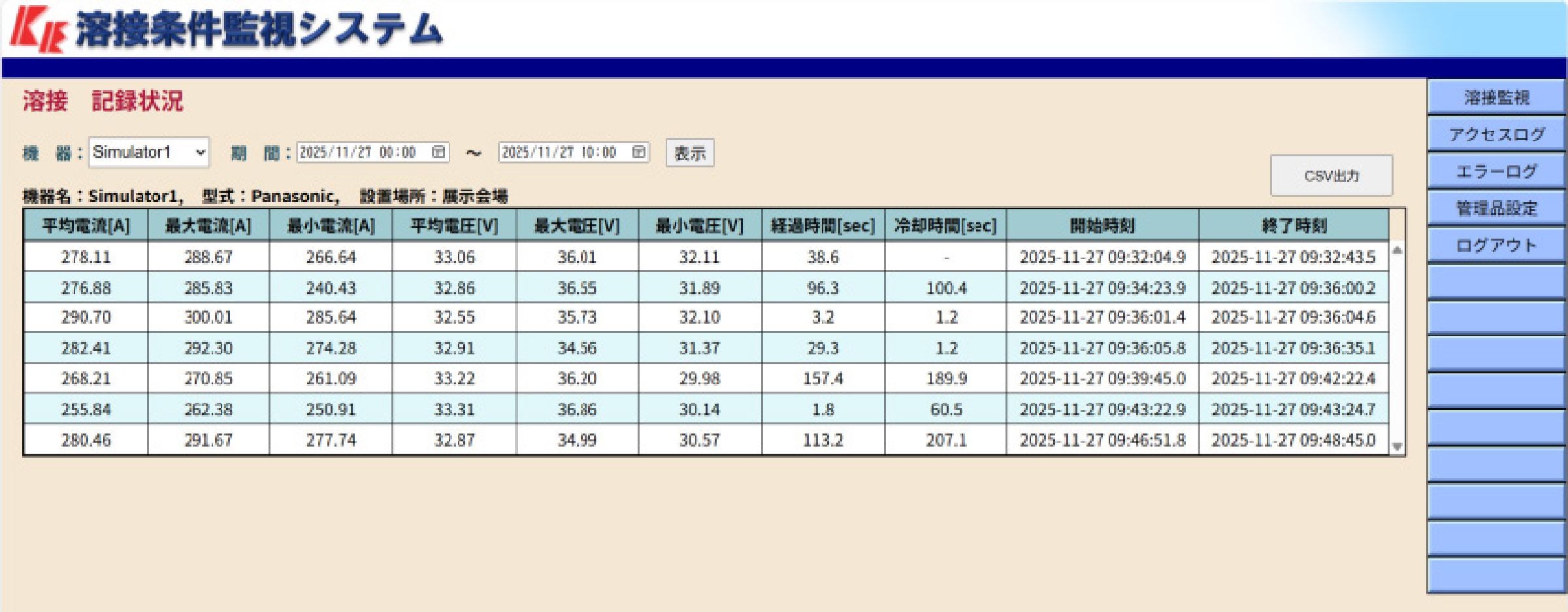Select 平均電流[A] column header
The width and height of the screenshot is (1568, 612).
point(86,226)
